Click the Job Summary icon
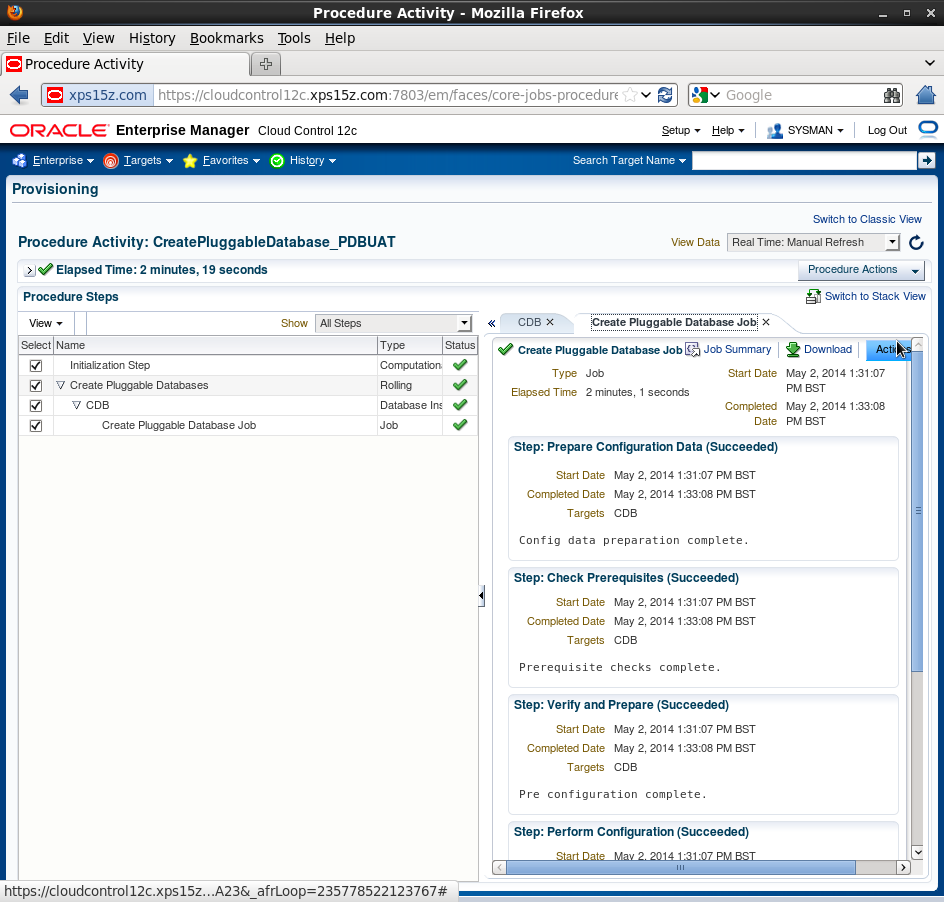Viewport: 944px width, 902px height. tap(692, 349)
